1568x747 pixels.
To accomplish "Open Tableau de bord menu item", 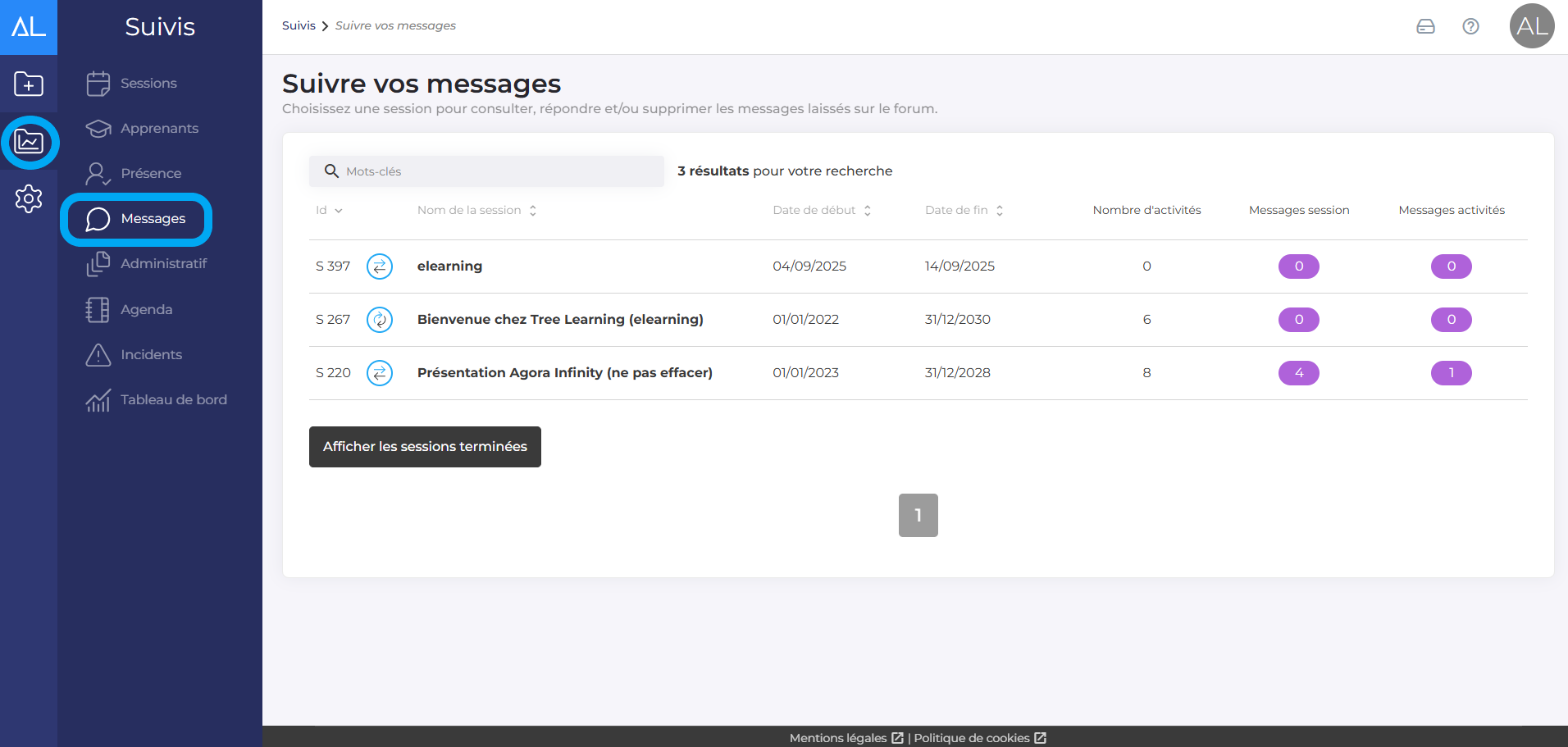I will pyautogui.click(x=172, y=400).
